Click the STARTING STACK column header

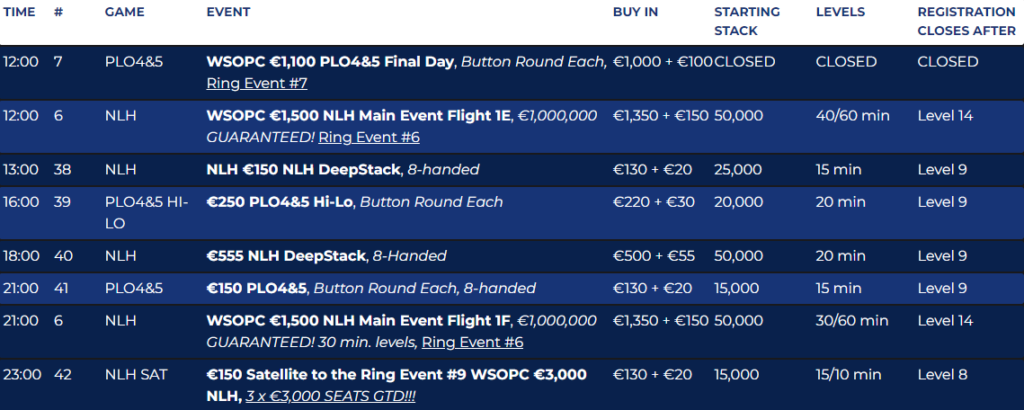coord(747,22)
